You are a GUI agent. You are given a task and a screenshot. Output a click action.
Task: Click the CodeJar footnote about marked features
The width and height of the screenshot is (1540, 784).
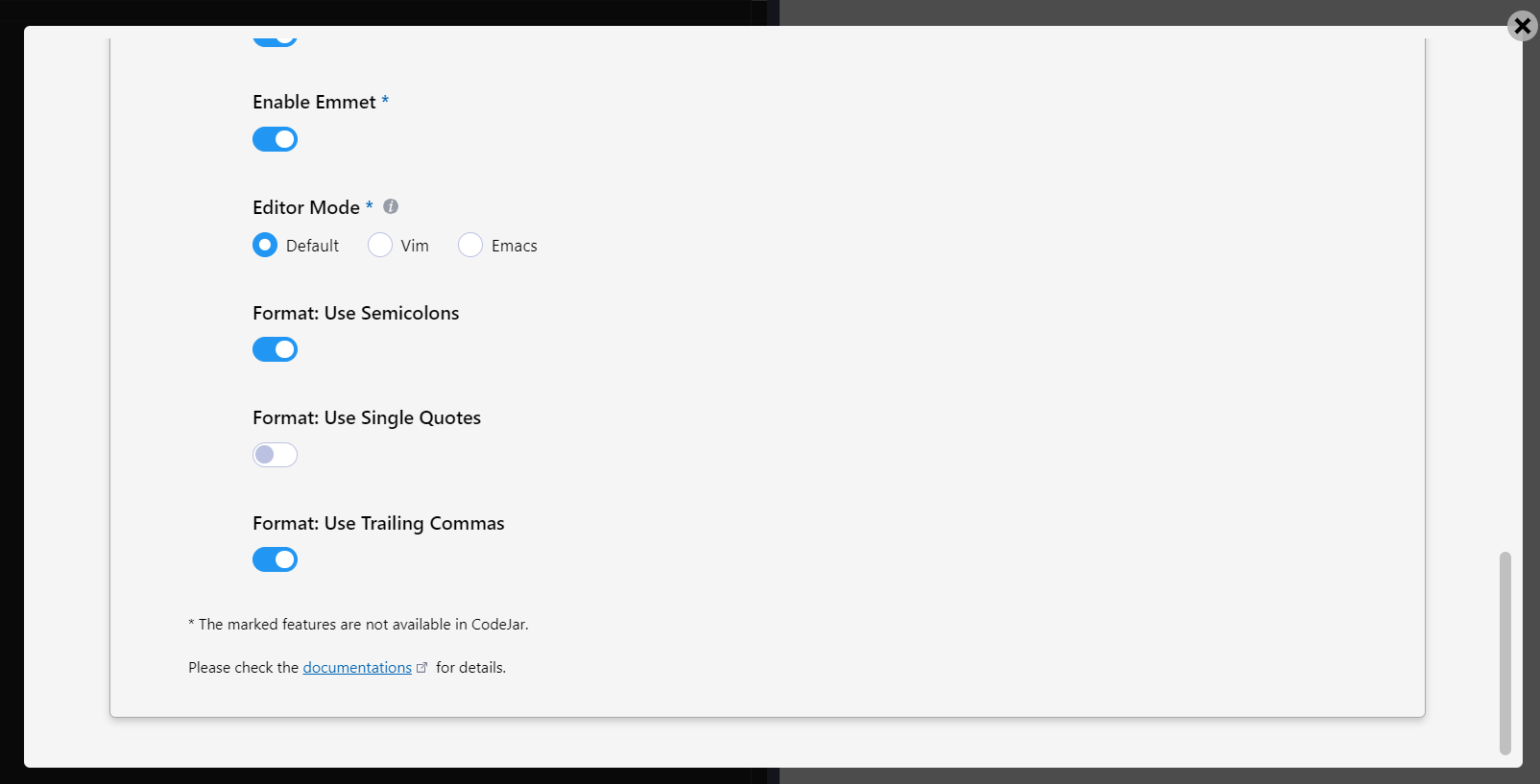(x=358, y=625)
